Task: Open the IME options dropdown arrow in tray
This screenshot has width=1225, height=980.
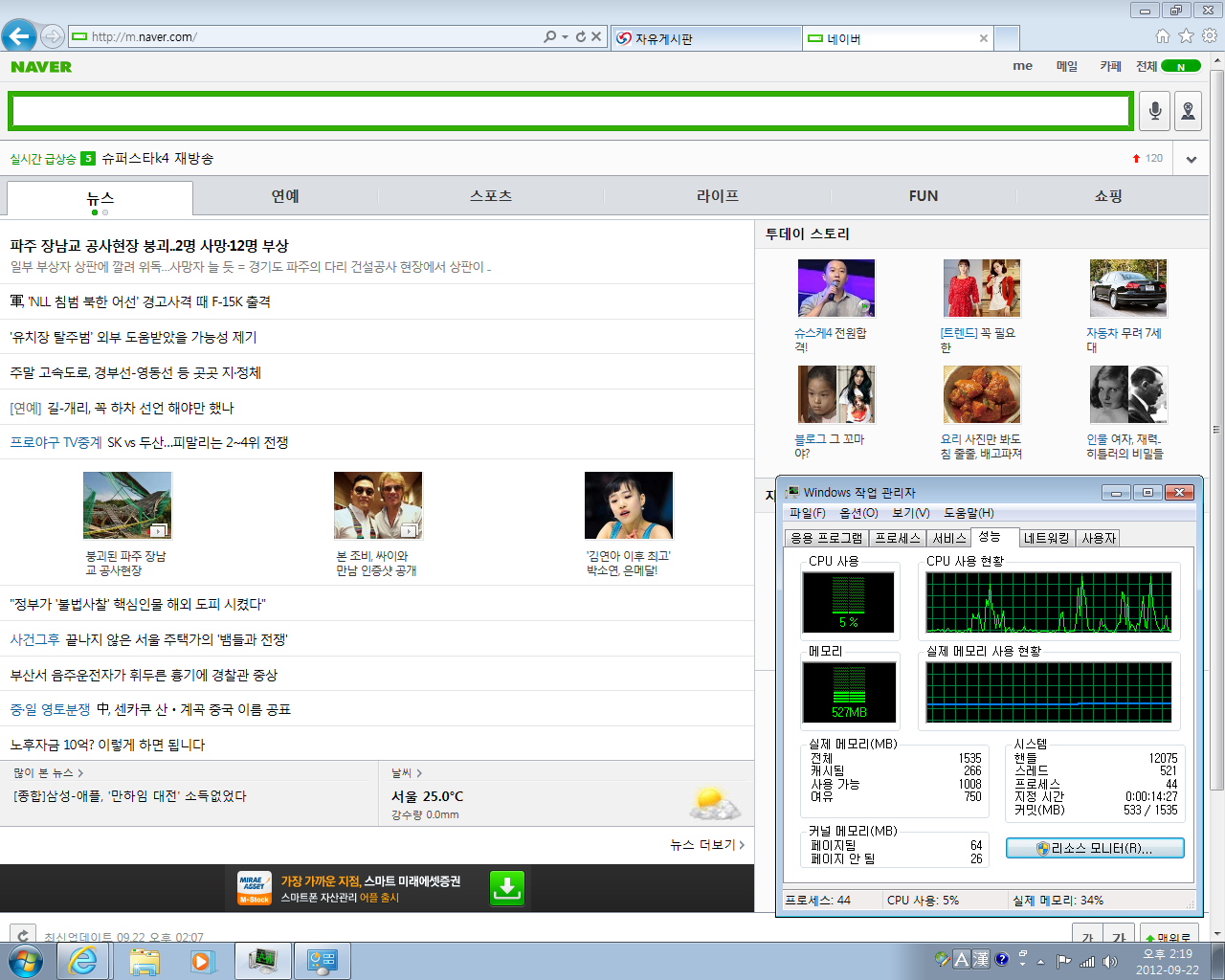Action: click(1022, 963)
